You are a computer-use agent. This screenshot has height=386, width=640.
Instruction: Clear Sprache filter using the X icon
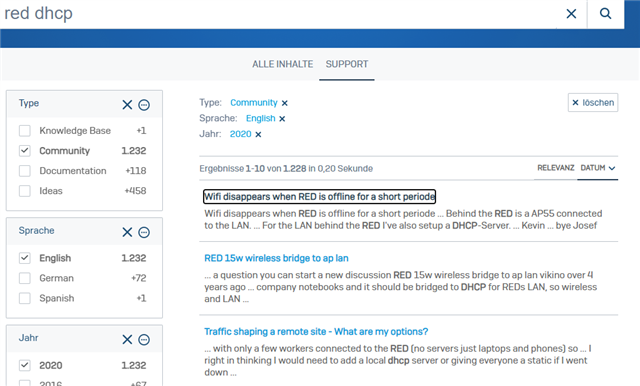(127, 232)
